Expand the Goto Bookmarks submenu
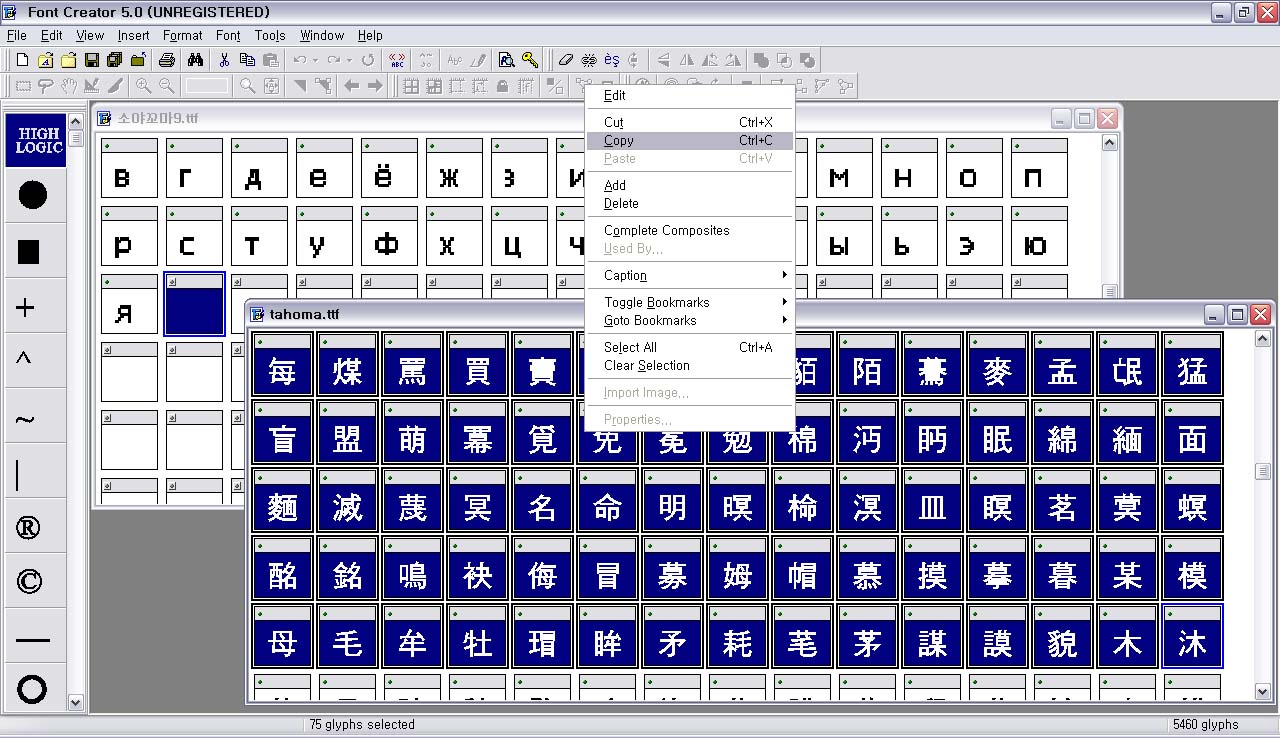 coord(689,321)
